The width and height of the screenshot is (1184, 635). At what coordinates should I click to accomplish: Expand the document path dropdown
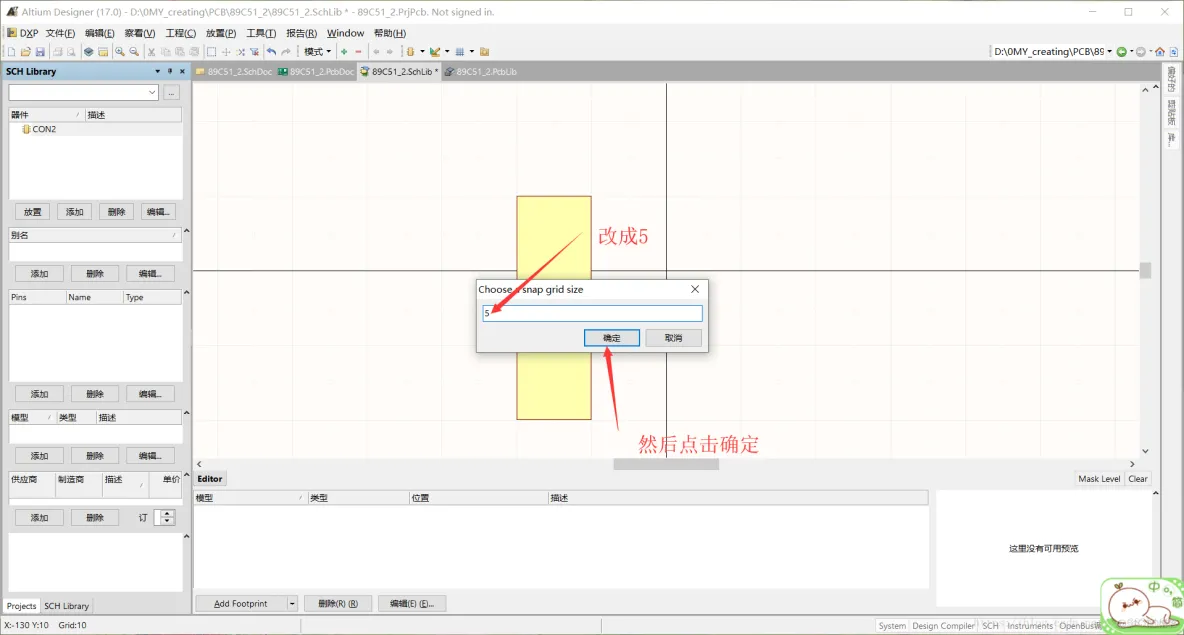[x=1109, y=52]
